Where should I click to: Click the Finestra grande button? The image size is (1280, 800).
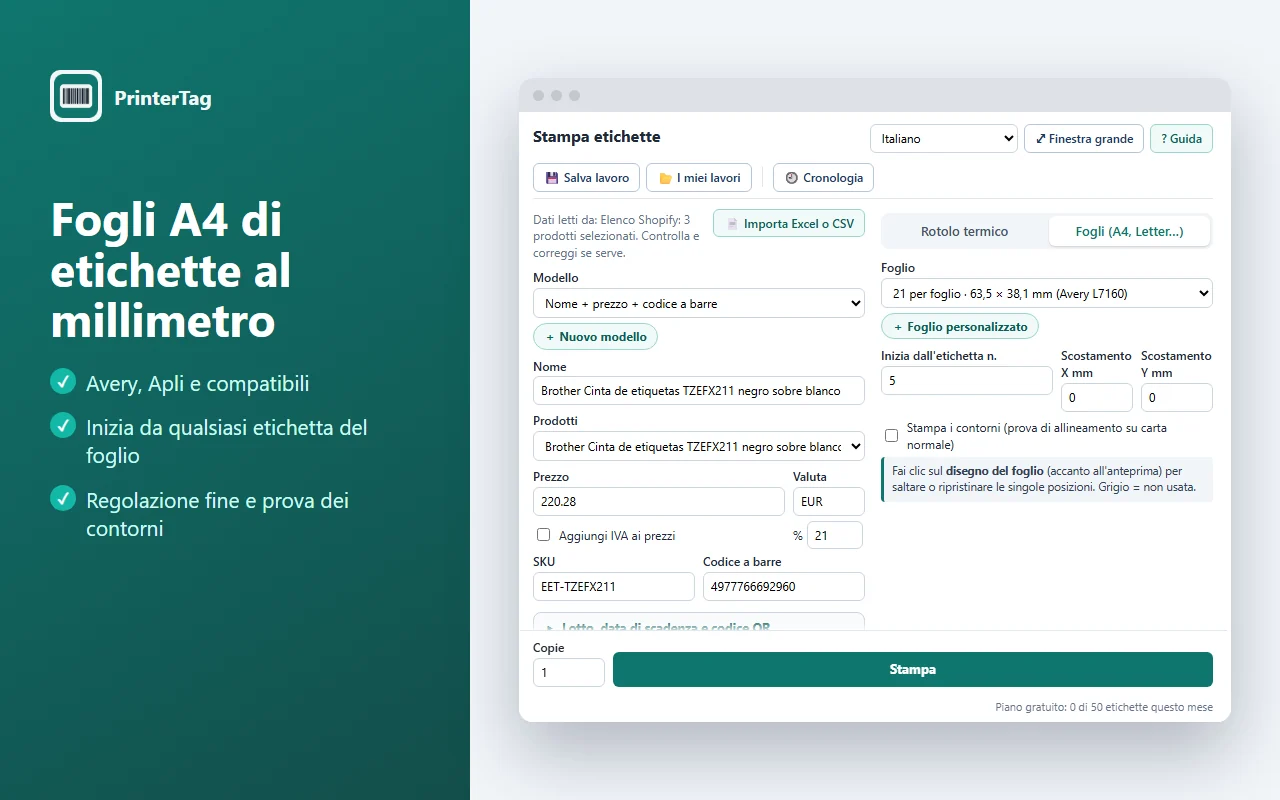(1084, 139)
